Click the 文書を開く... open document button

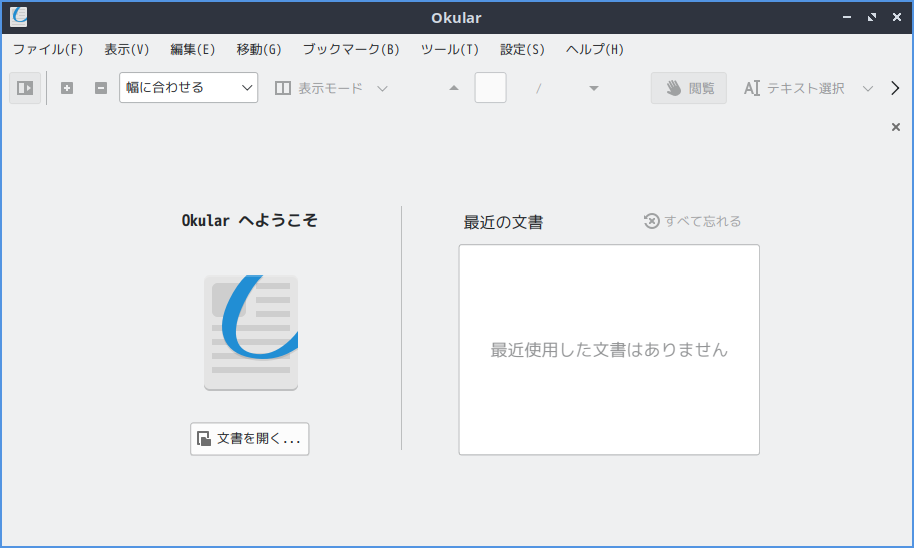(x=249, y=439)
